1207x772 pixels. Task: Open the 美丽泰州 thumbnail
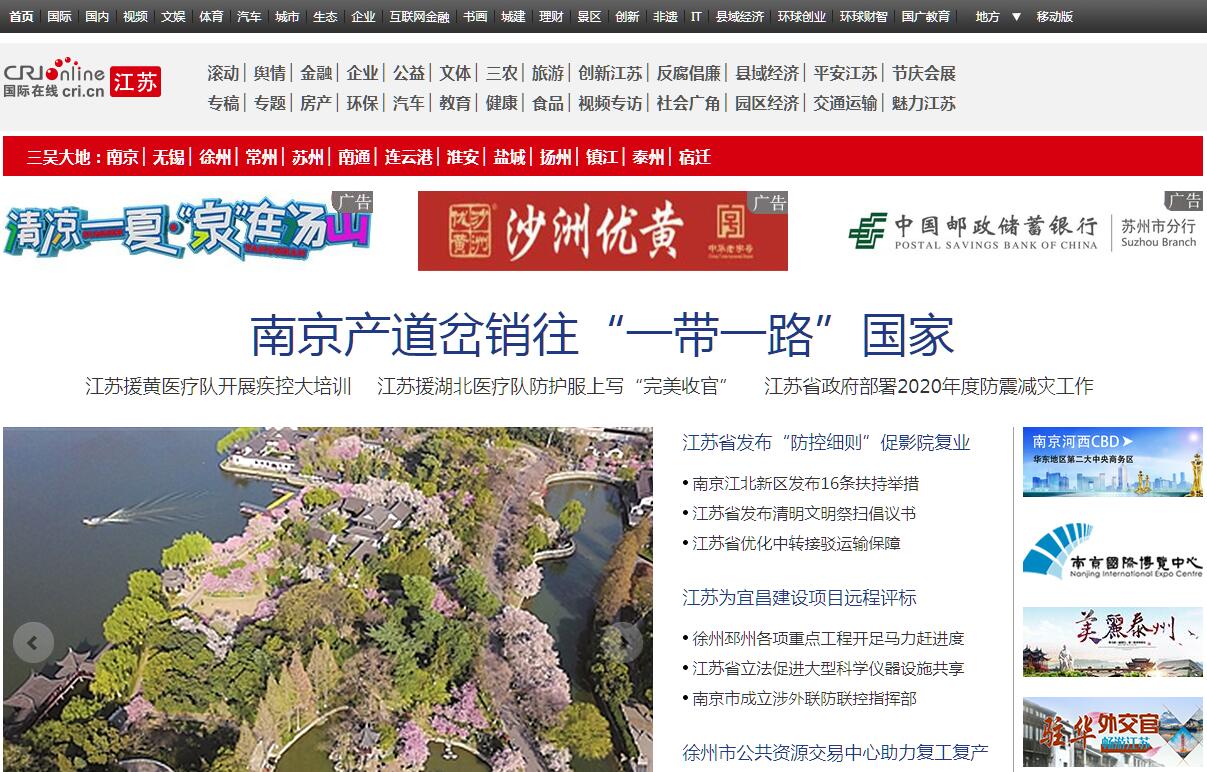coord(1113,642)
